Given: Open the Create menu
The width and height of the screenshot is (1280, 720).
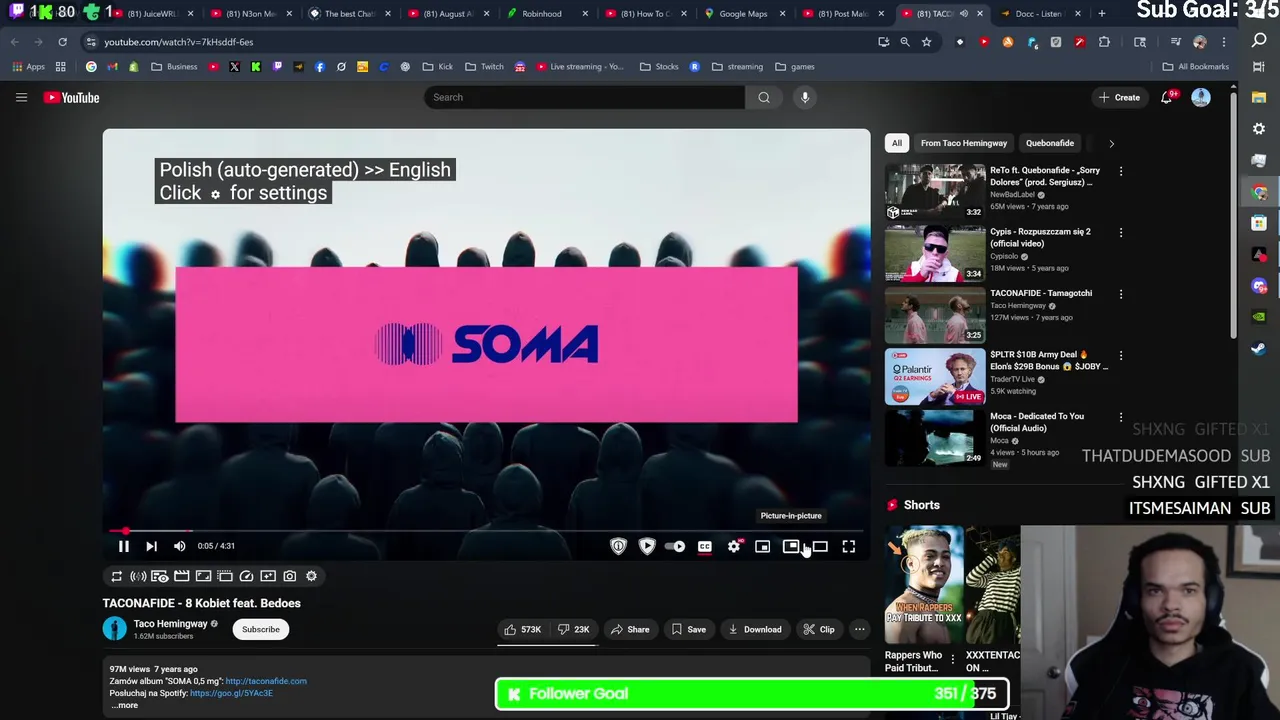Looking at the screenshot, I should click(1119, 97).
